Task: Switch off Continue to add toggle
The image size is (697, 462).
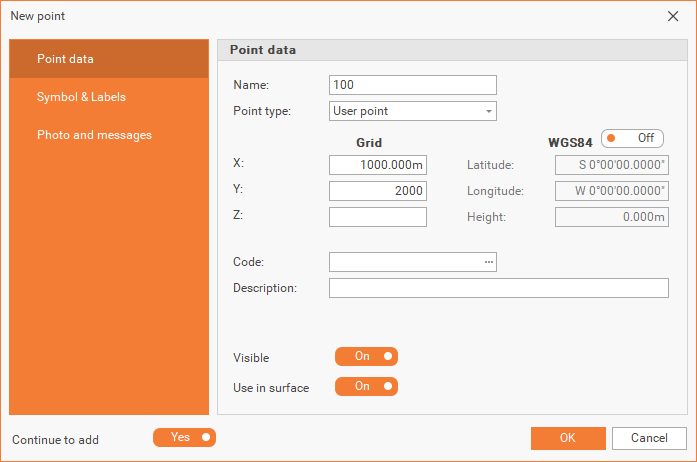Action: 184,438
